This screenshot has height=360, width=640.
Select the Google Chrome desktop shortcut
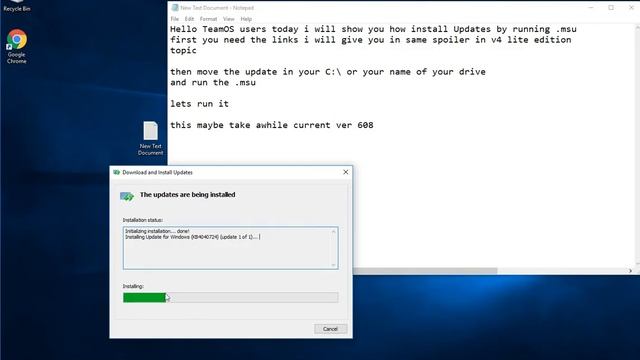click(x=17, y=46)
